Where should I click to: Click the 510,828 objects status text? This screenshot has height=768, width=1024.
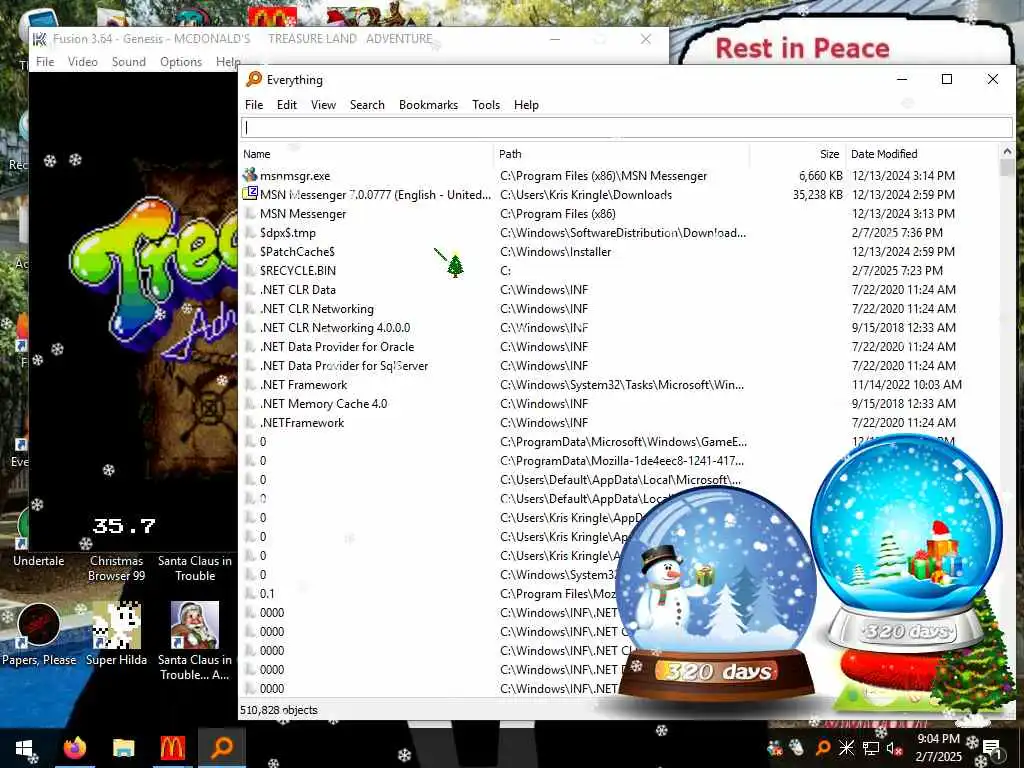coord(279,710)
